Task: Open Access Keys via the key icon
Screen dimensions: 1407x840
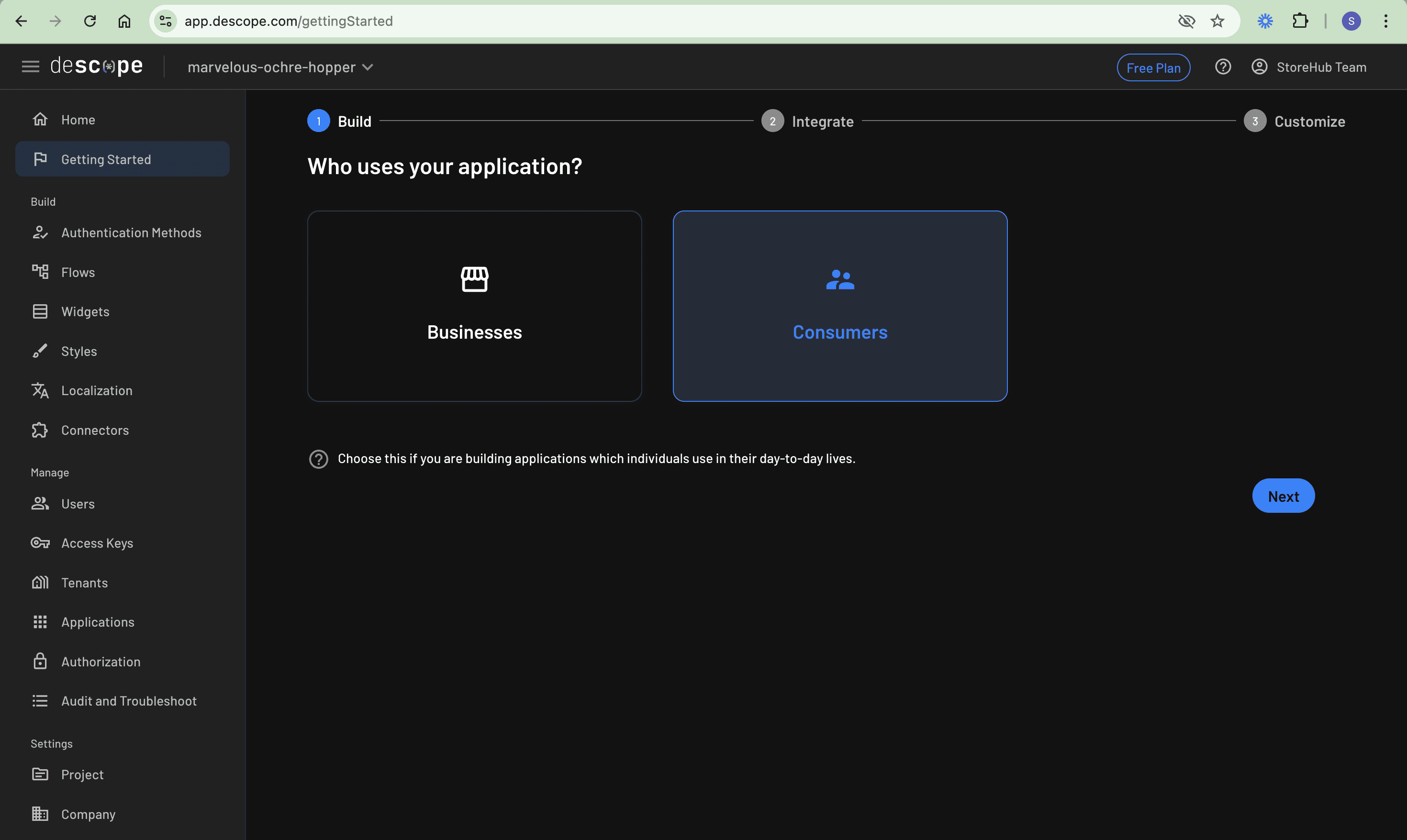Action: tap(40, 543)
